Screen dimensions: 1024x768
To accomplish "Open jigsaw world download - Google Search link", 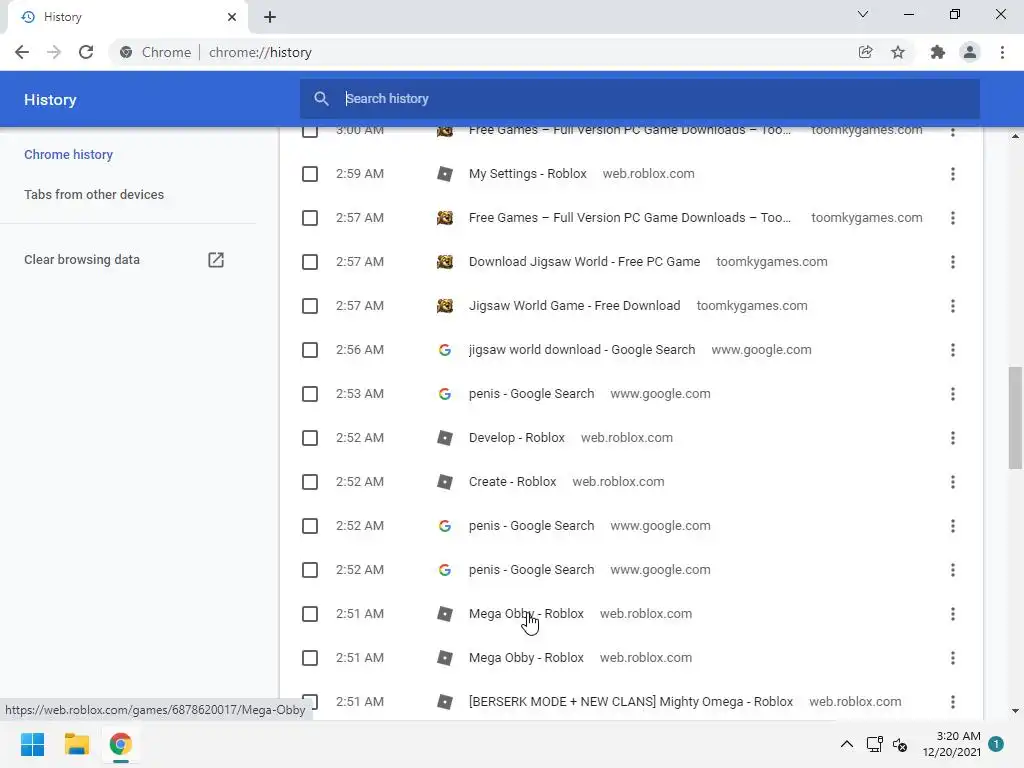I will point(582,350).
